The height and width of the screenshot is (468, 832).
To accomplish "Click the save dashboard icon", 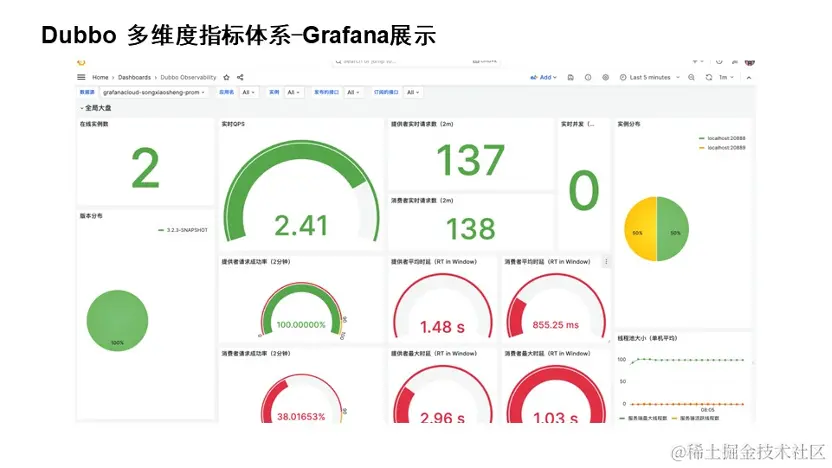I will (x=570, y=77).
